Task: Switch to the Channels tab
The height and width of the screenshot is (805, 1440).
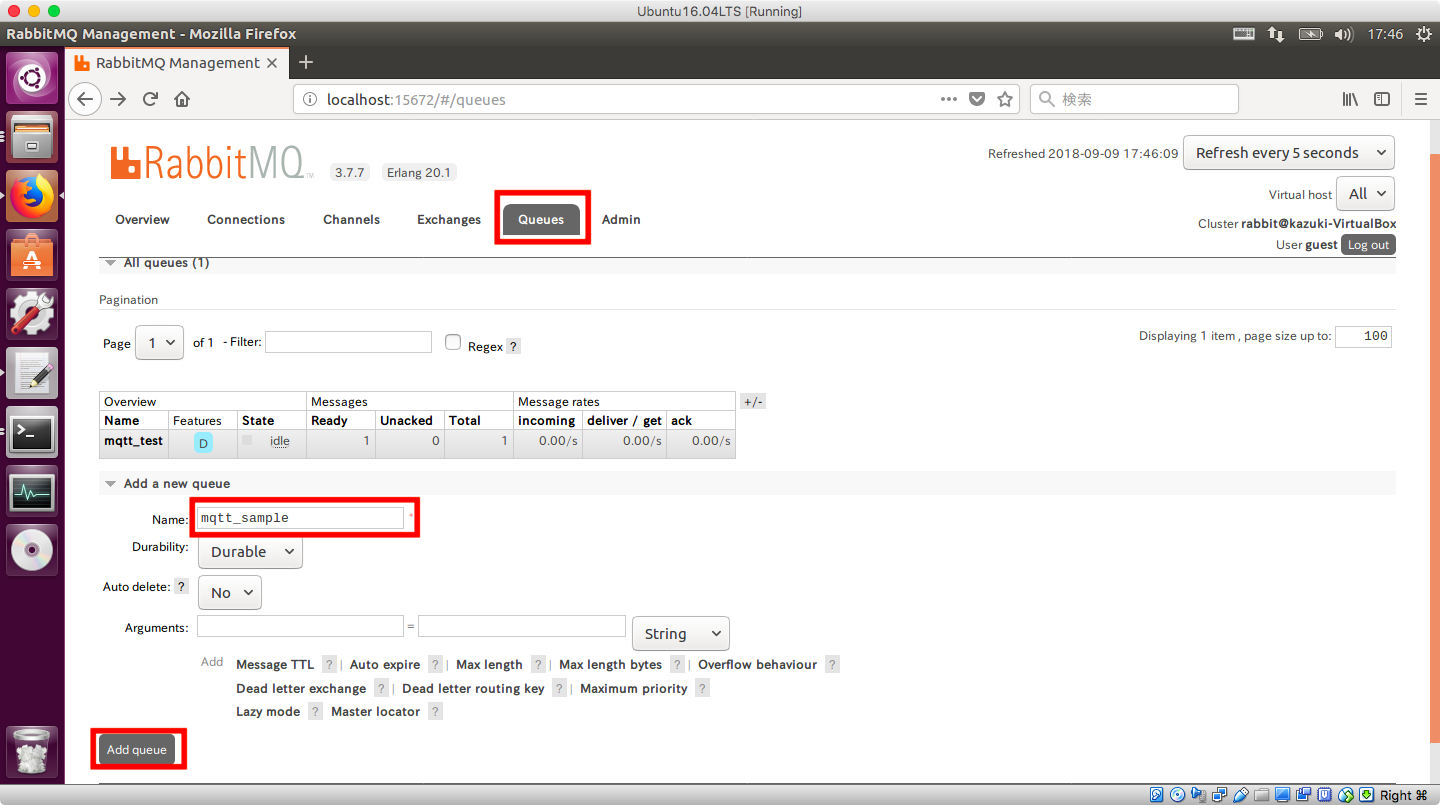Action: pyautogui.click(x=351, y=220)
